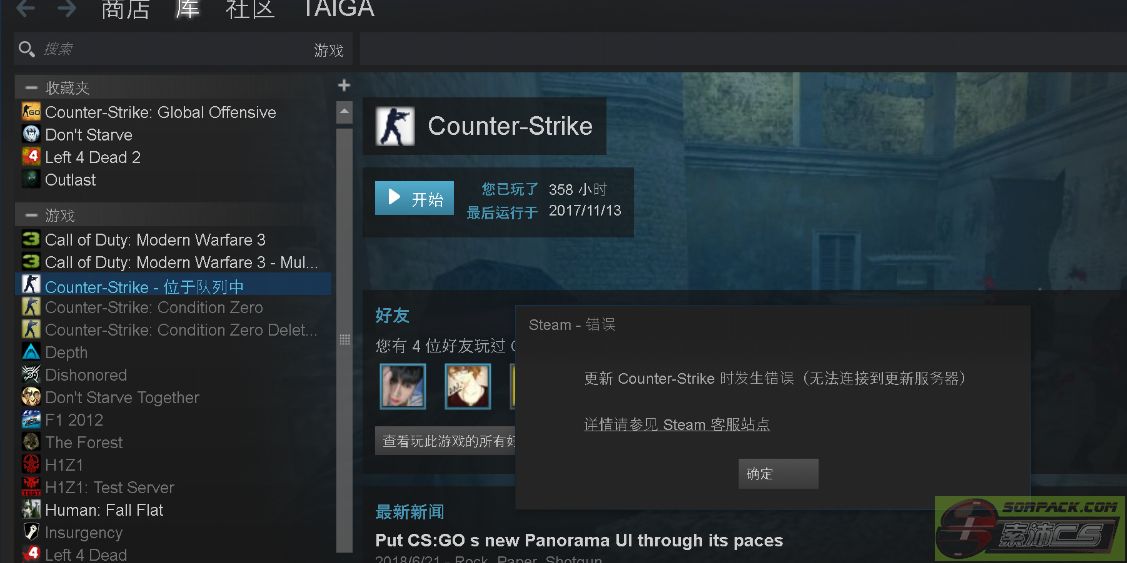Click the library list scroll-up arrow
Screen dimensions: 1127x563
(344, 112)
